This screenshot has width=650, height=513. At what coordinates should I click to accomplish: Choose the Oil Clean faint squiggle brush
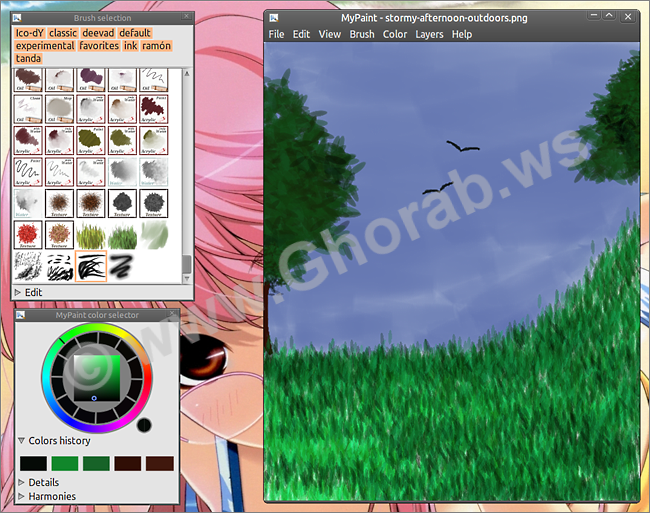click(28, 109)
